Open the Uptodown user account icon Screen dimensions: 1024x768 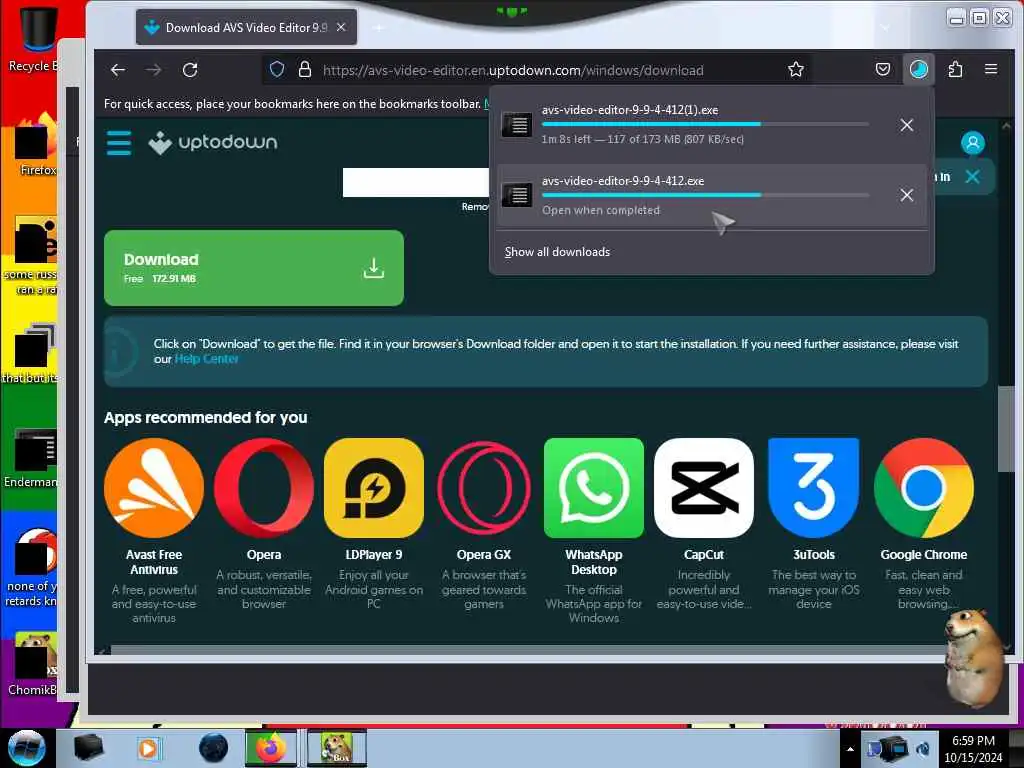[x=972, y=143]
